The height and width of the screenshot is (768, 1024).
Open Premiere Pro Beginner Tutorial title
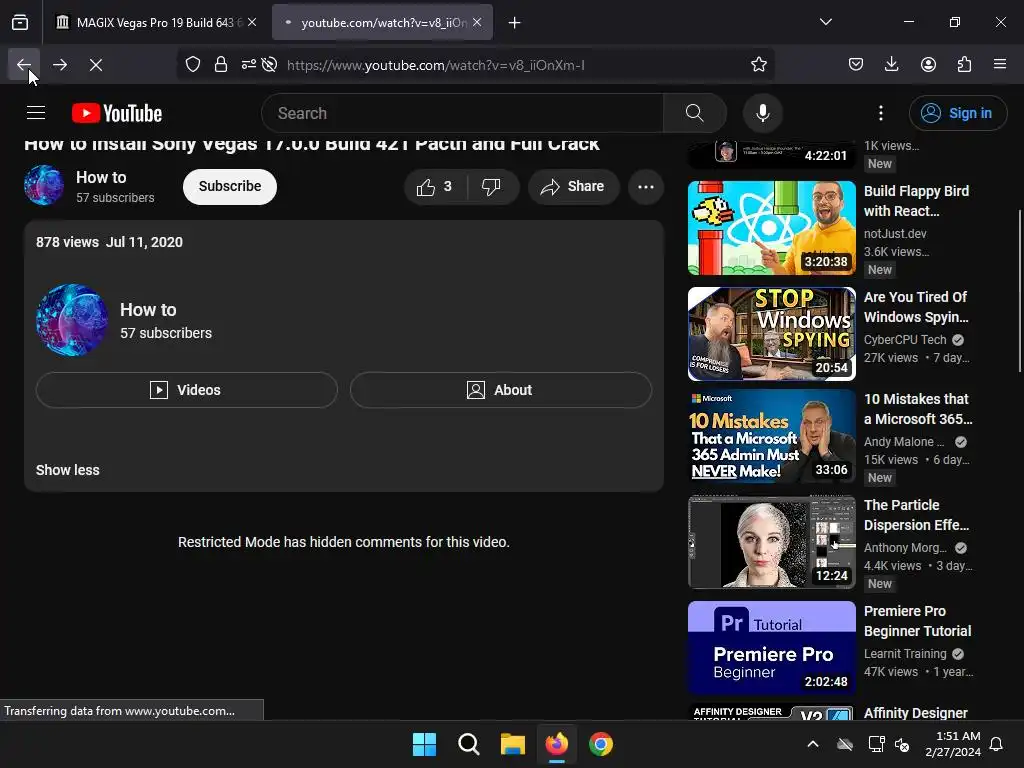tap(918, 621)
